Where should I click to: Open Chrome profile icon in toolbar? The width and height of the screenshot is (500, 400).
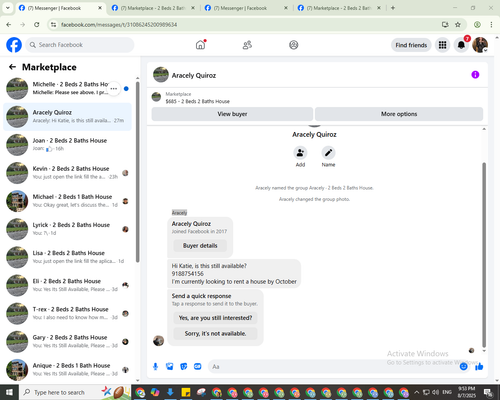click(x=477, y=25)
